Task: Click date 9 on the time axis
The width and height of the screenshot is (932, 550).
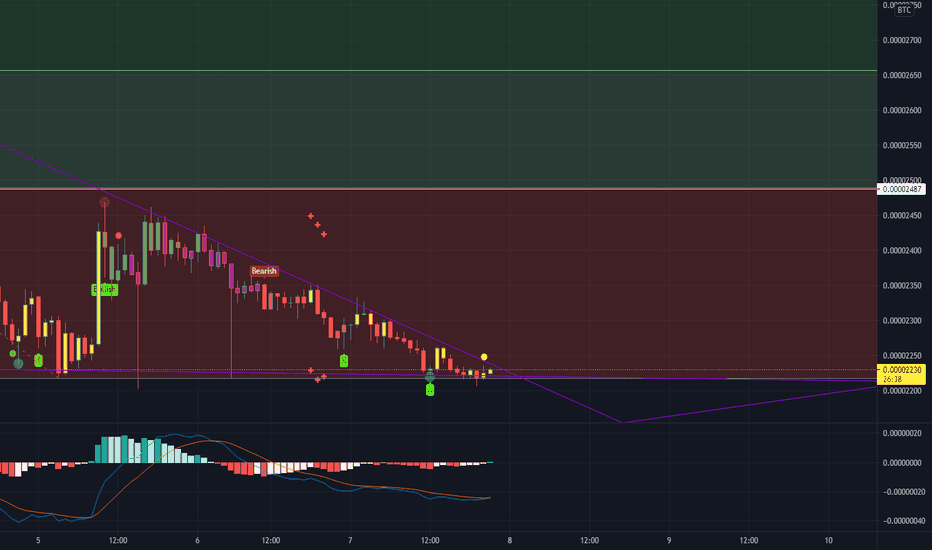Action: click(669, 540)
